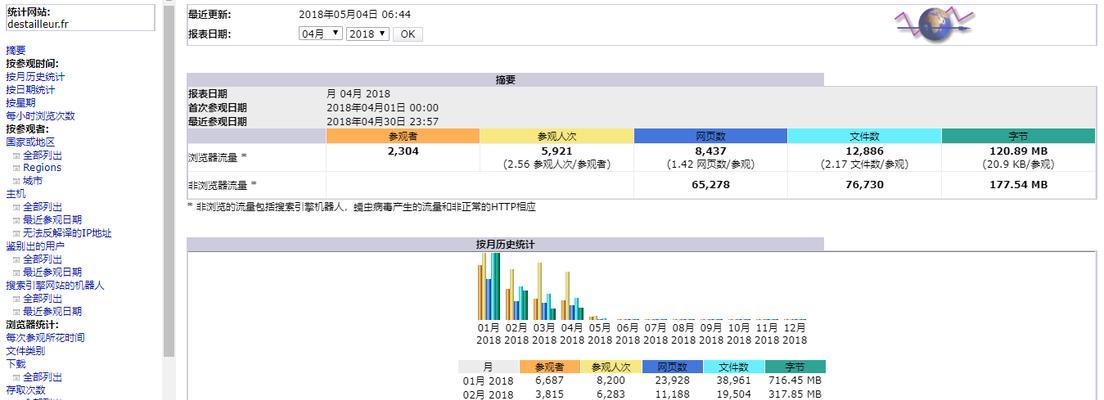The height and width of the screenshot is (400, 1104).
Task: Go to 按月历史统计 in sidebar
Action: point(35,77)
